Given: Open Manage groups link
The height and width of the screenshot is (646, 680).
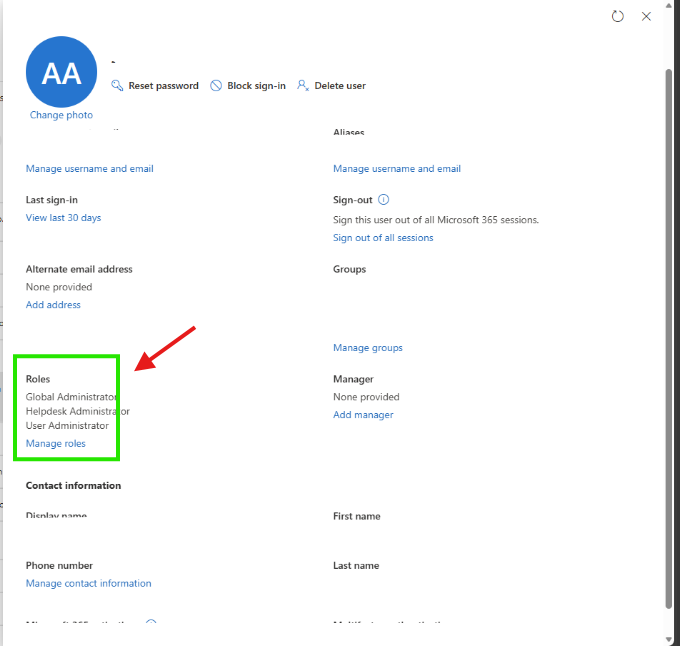Looking at the screenshot, I should [368, 348].
